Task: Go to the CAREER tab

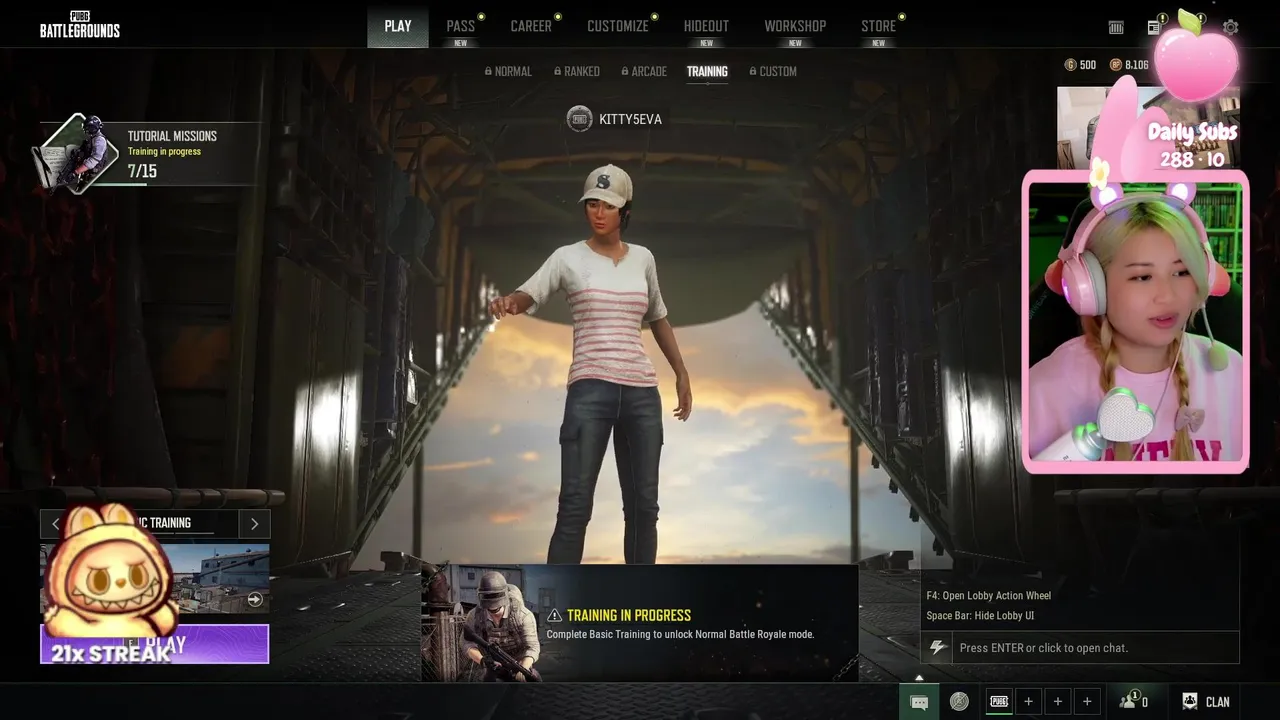Action: pos(531,26)
